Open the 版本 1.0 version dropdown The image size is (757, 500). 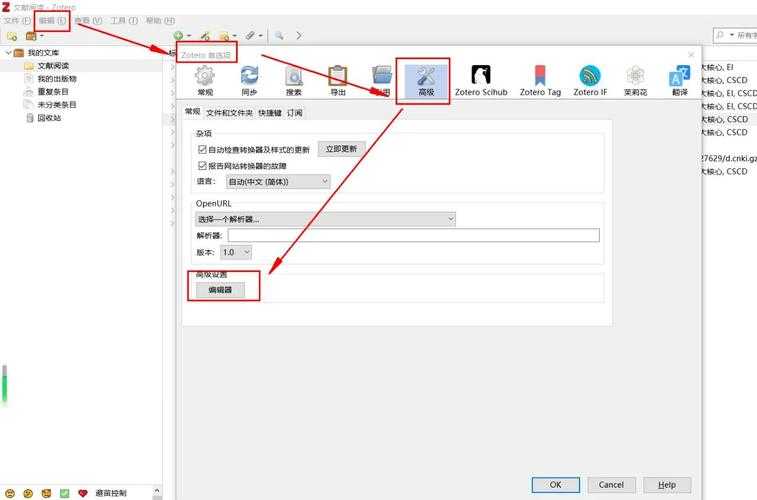coord(236,253)
